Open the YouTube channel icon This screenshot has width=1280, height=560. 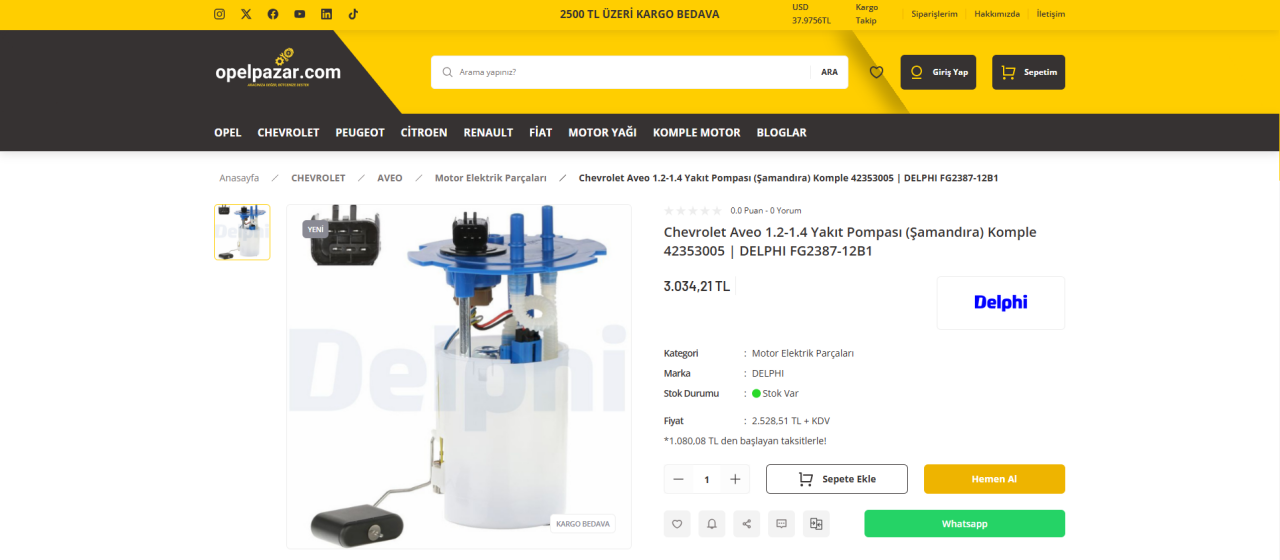click(x=300, y=14)
